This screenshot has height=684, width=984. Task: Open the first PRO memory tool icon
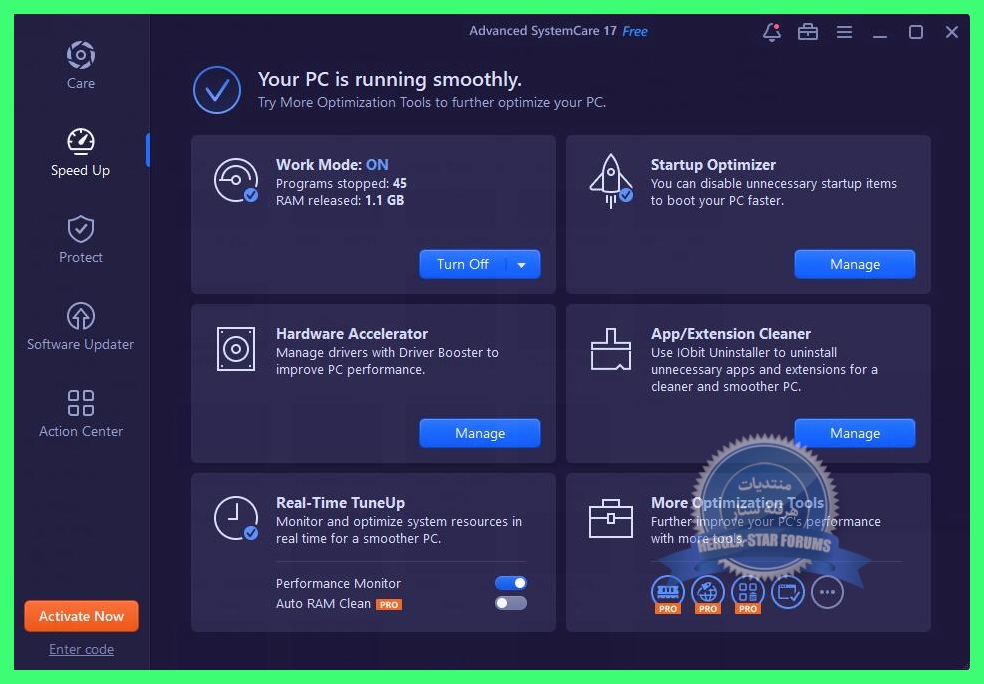pos(668,593)
